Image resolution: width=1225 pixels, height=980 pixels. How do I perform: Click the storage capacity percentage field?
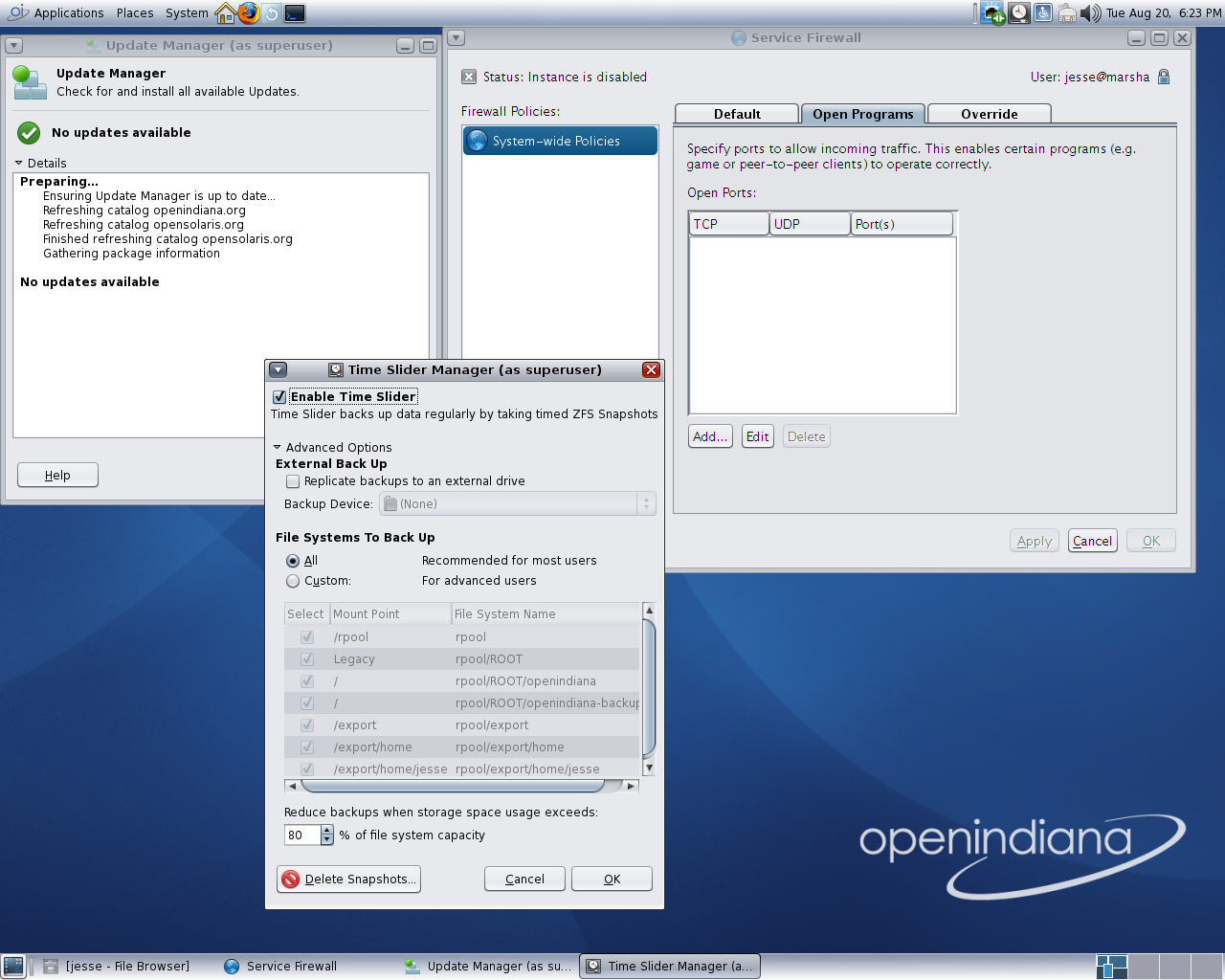(x=302, y=835)
